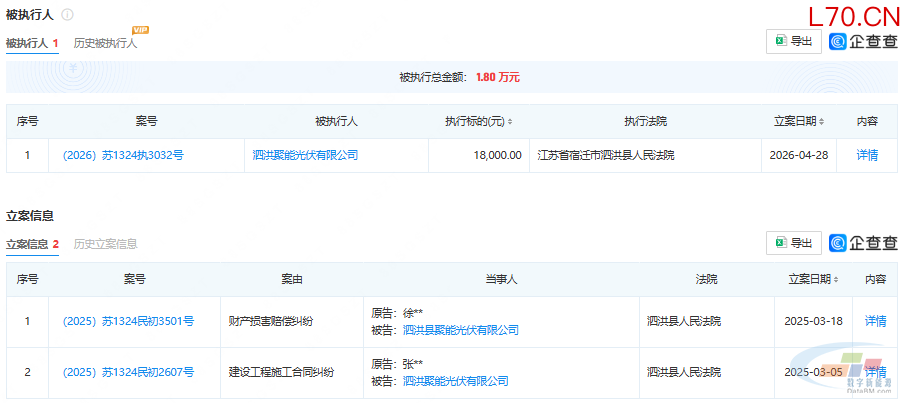The height and width of the screenshot is (403, 904).
Task: Open 详情 for case 苏1324执3032号
Action: [867, 155]
